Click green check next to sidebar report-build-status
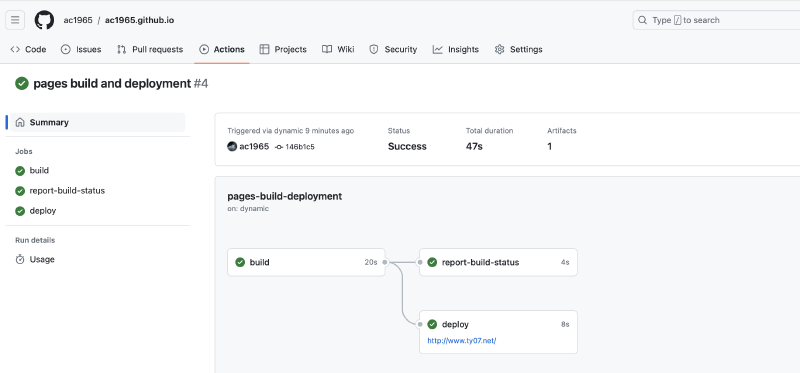The image size is (800, 373). pyautogui.click(x=20, y=191)
